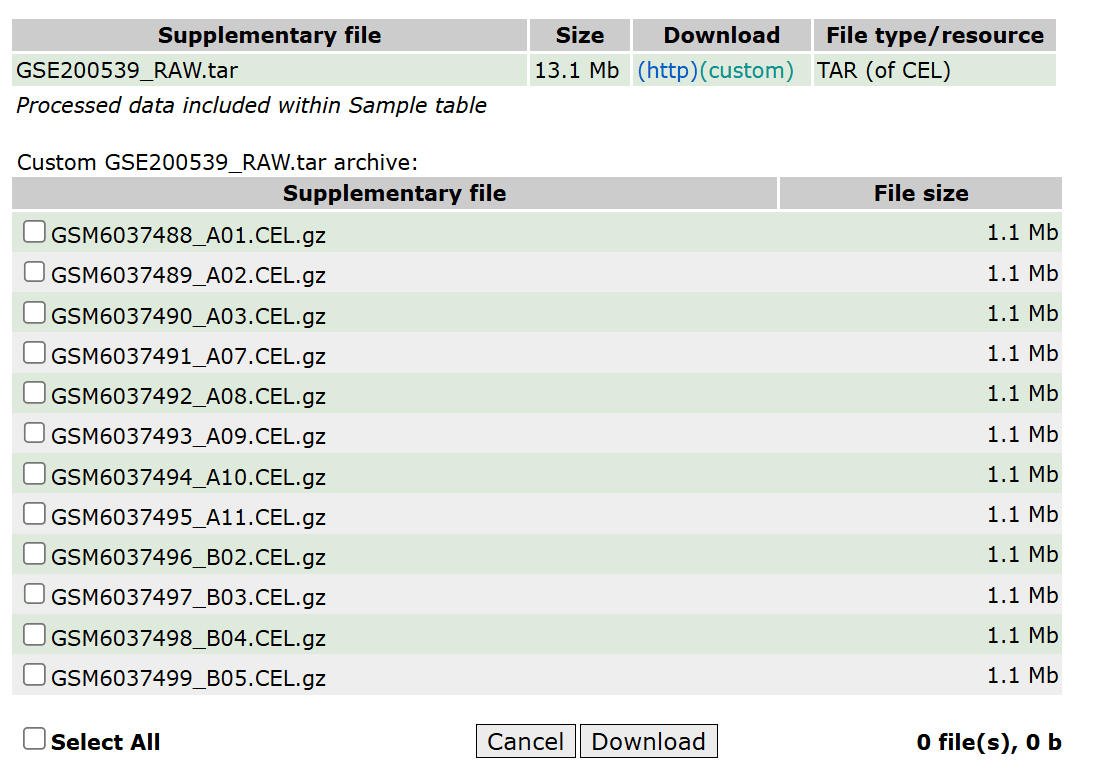Tick GSM6037496_B02.CEL.gz checkbox
The height and width of the screenshot is (774, 1098).
(x=34, y=554)
